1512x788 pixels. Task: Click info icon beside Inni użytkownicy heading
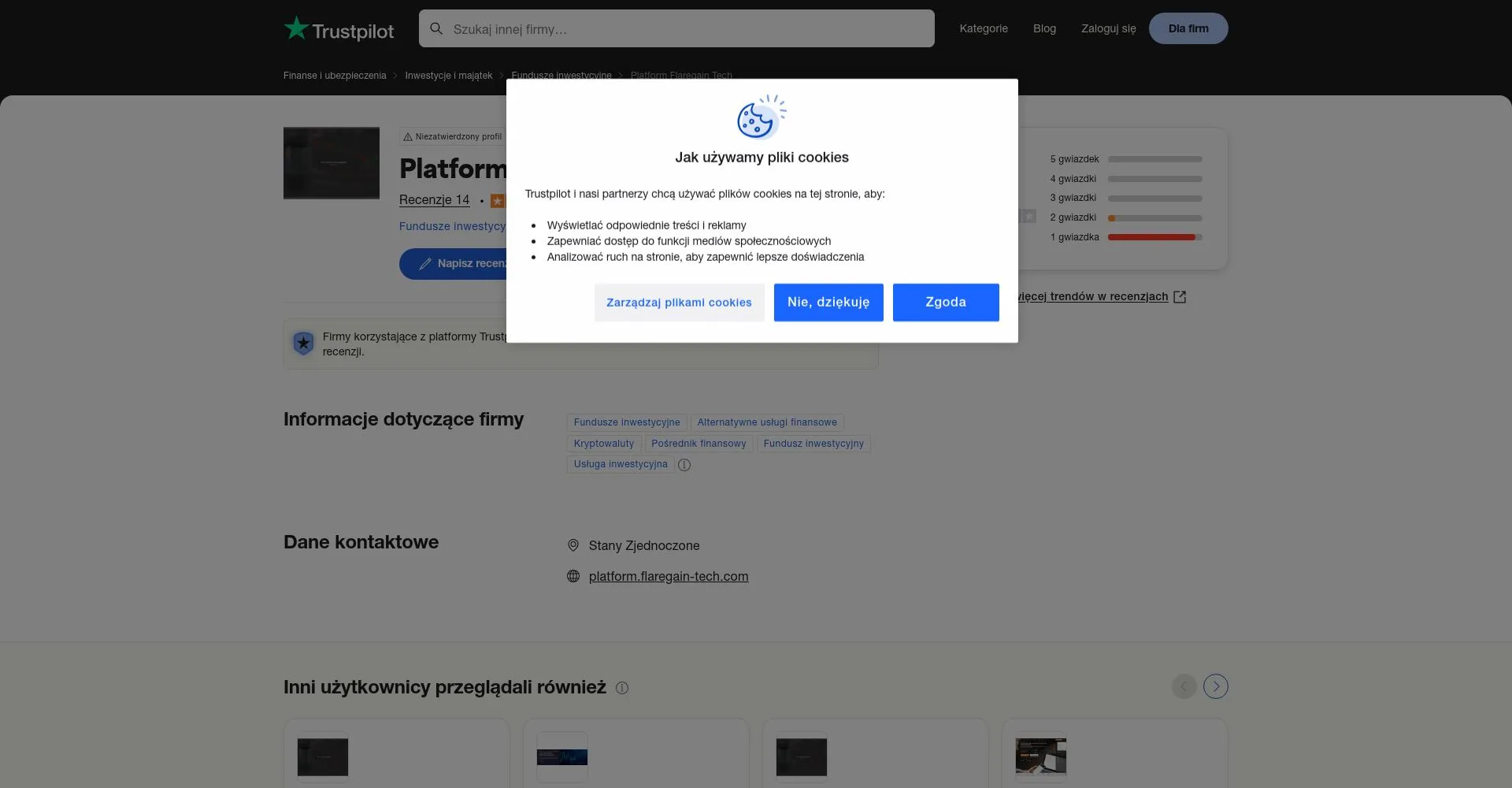click(622, 688)
